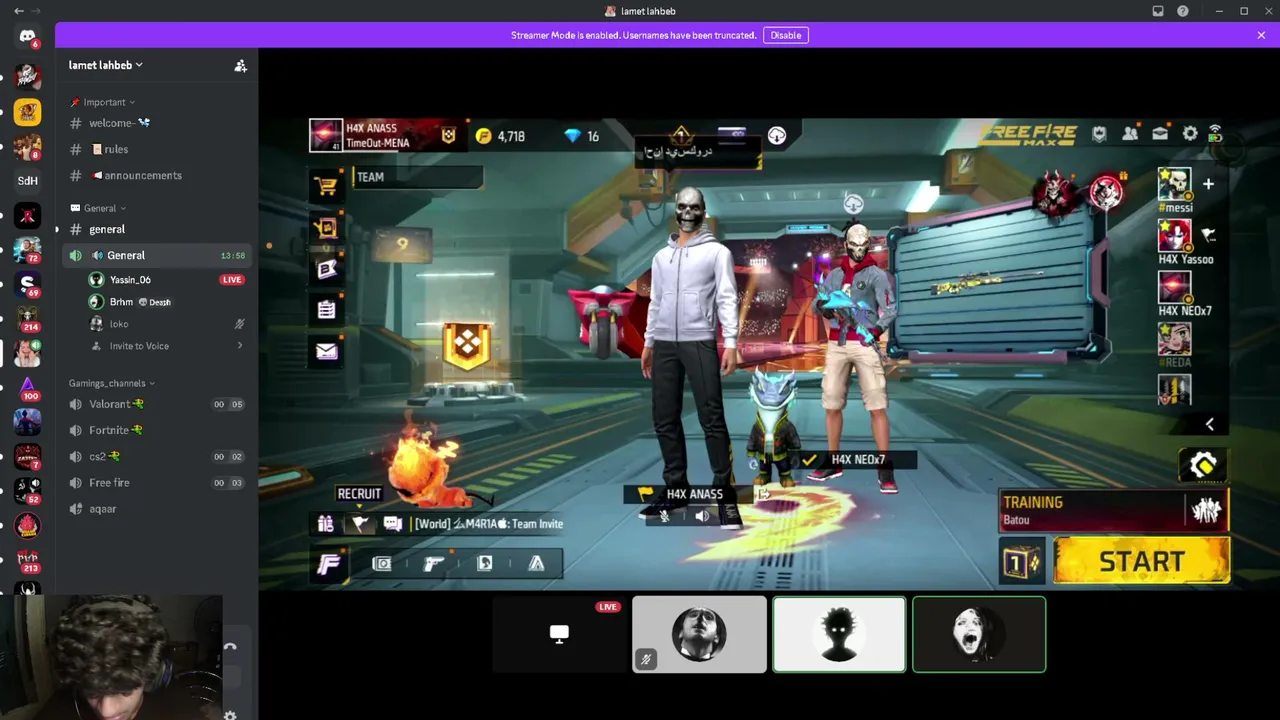Screen dimensions: 1280x720
Task: Expand the lamet lahbeb server menu
Action: [106, 65]
